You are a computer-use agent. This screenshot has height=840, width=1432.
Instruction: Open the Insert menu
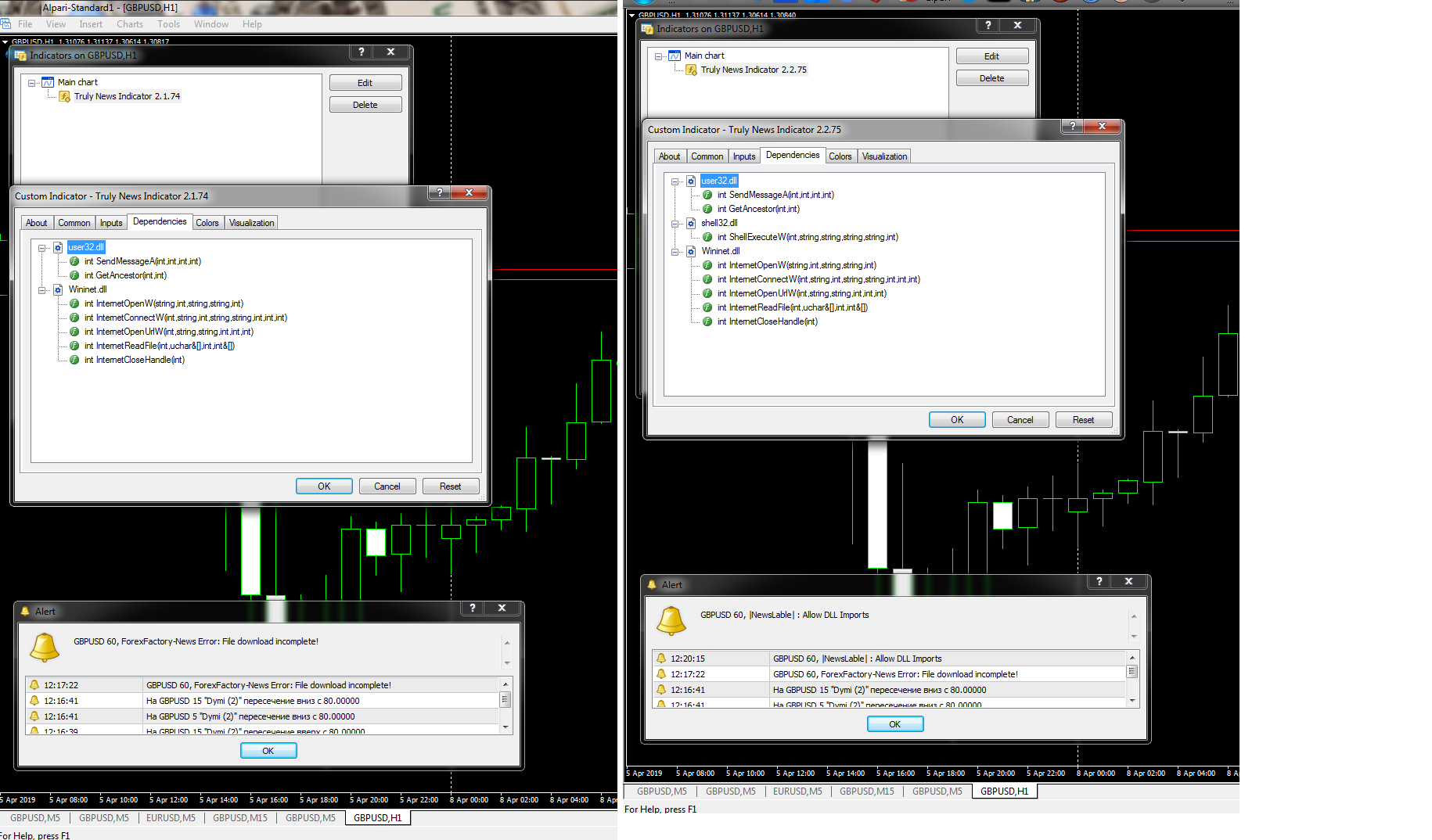point(91,24)
